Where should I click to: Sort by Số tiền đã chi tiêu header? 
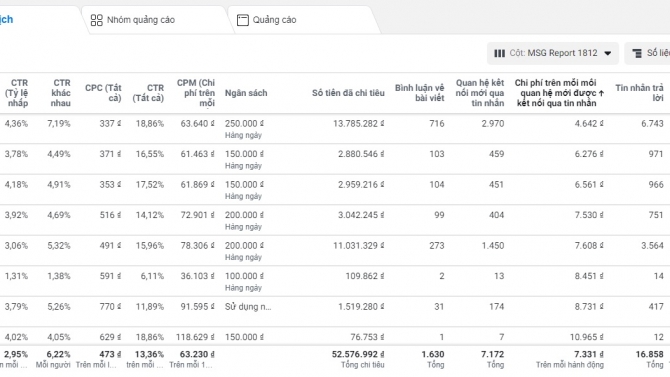tap(348, 93)
